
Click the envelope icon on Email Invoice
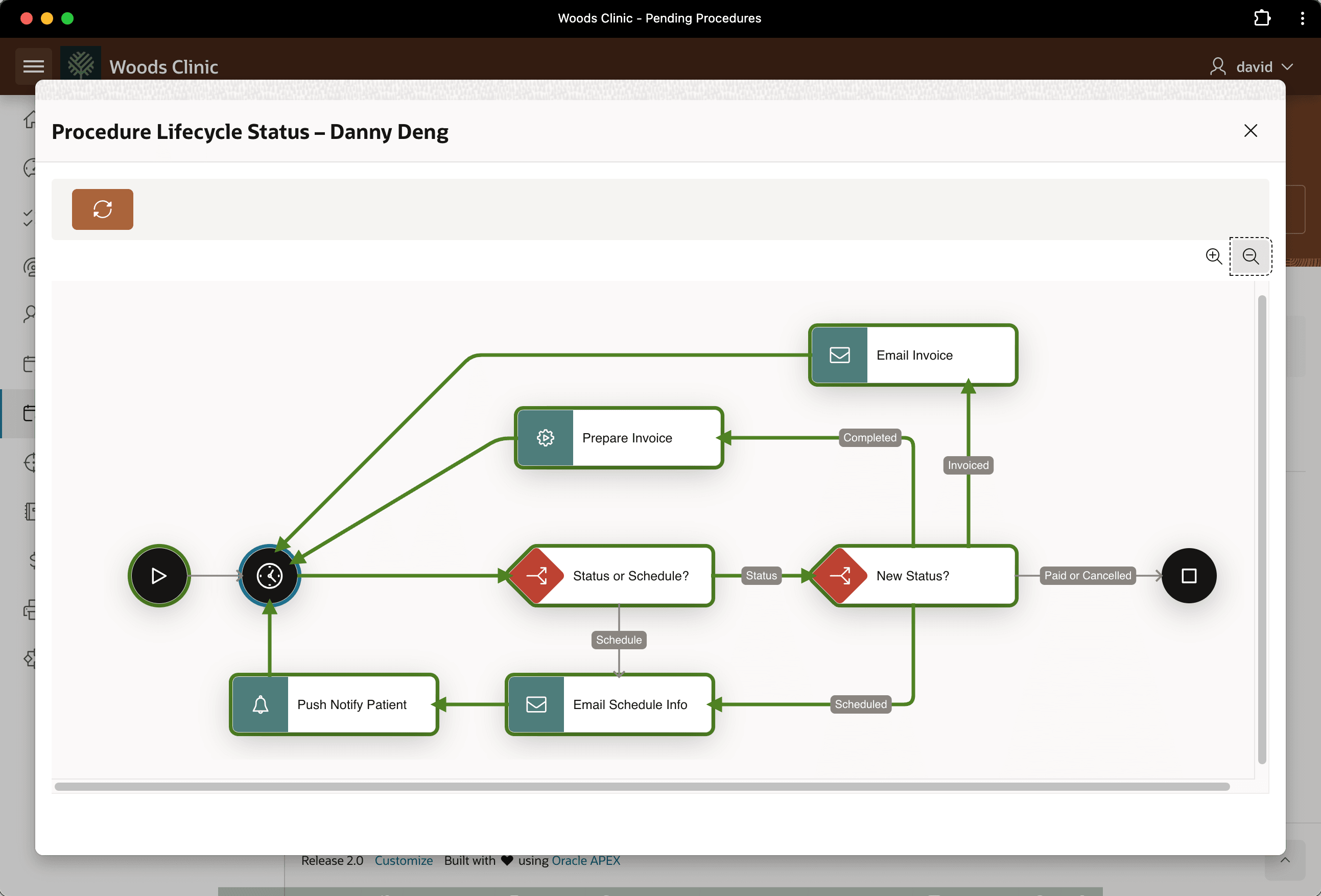[x=840, y=356]
